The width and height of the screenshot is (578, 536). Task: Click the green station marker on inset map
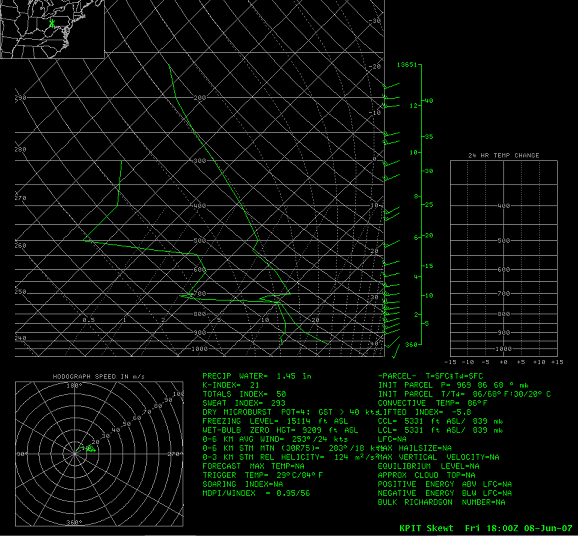coord(52,23)
